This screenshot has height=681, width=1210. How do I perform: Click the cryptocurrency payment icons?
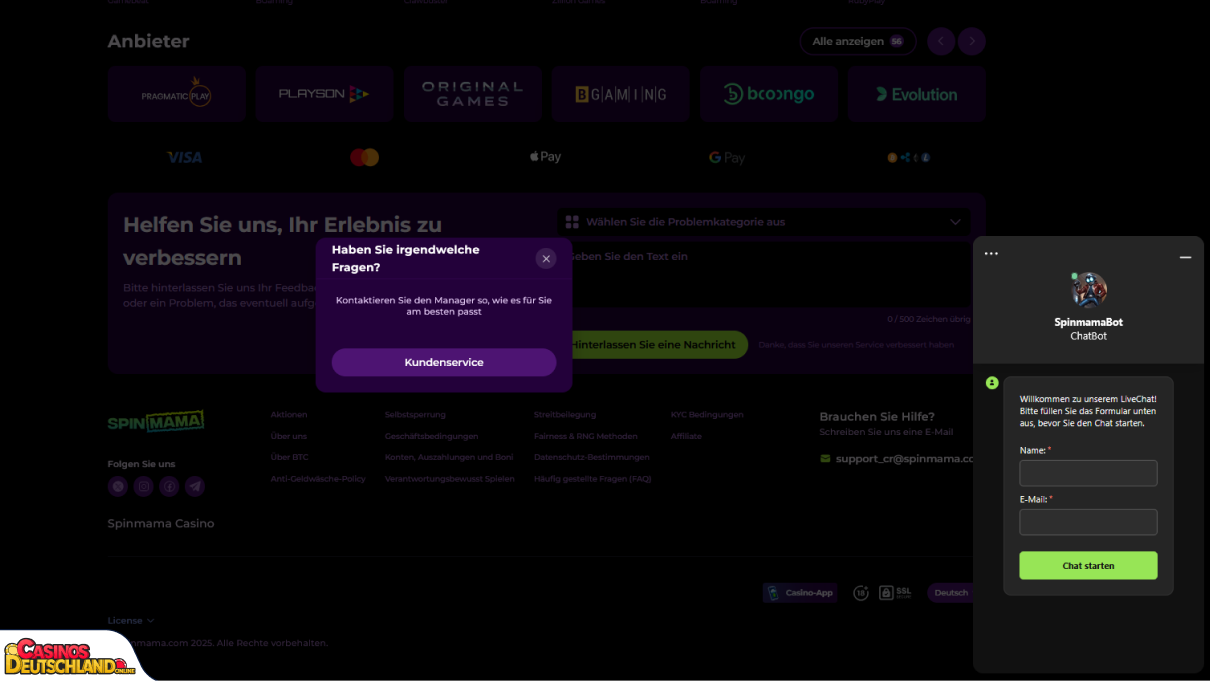tap(909, 157)
